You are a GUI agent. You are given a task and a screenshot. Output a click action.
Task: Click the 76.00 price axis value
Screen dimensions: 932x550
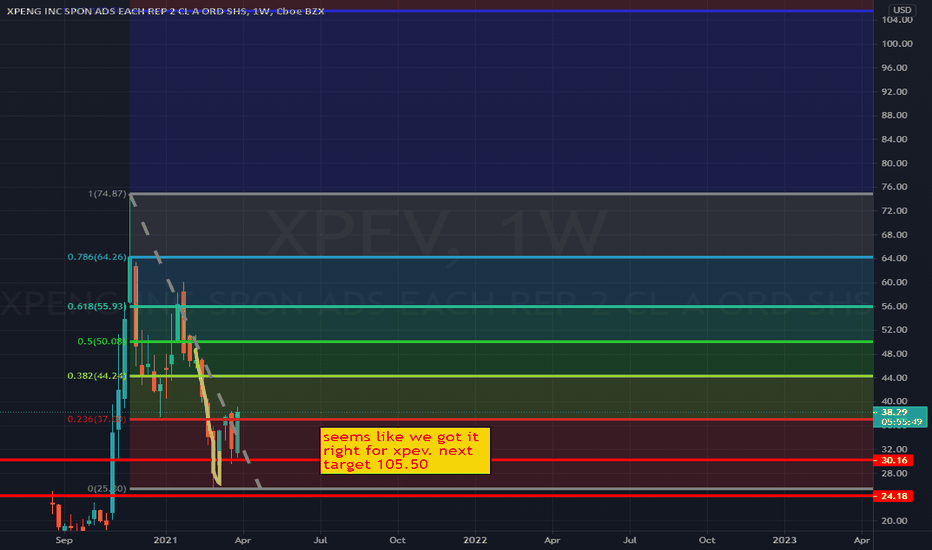click(x=895, y=187)
